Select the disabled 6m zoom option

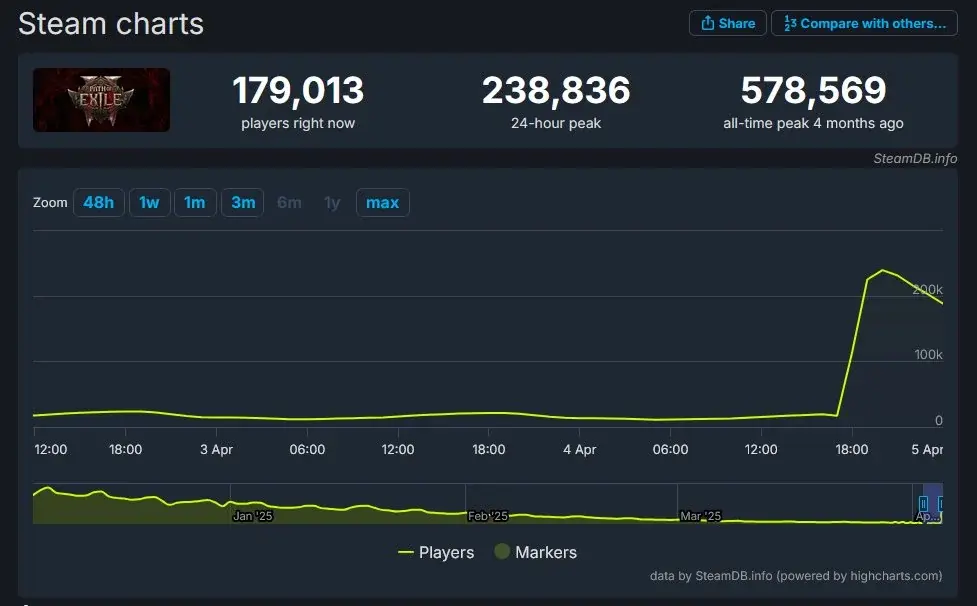(289, 202)
